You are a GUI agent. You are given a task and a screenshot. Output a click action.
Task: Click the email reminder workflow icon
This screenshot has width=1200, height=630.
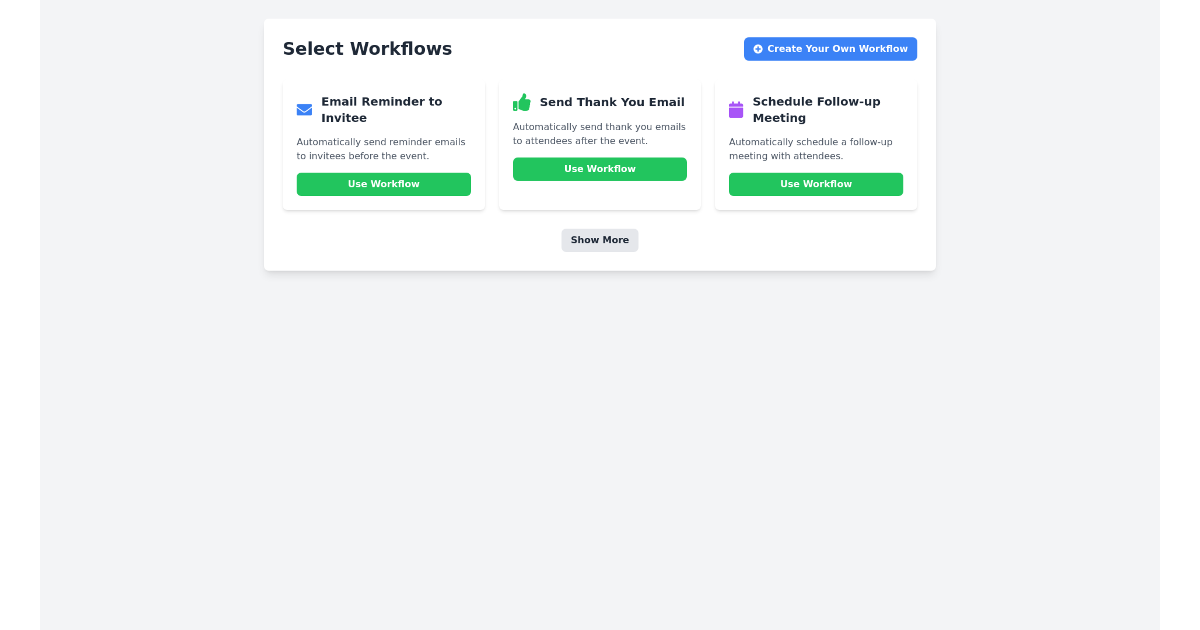pos(304,110)
